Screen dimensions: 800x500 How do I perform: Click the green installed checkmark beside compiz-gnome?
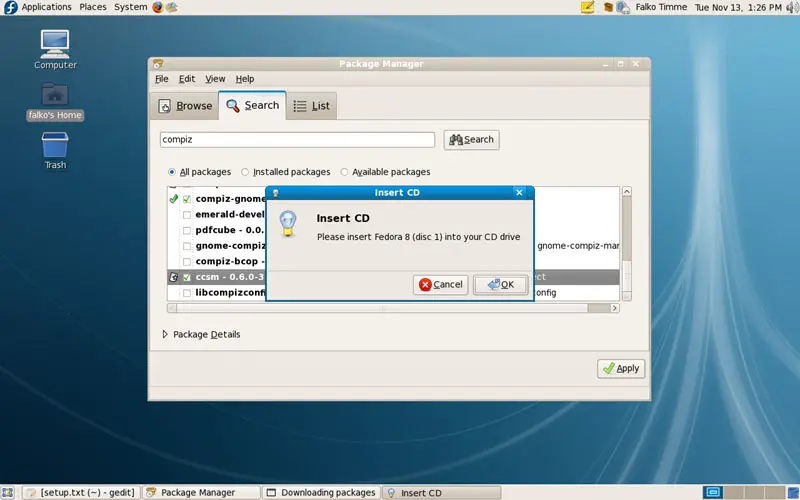[173, 198]
